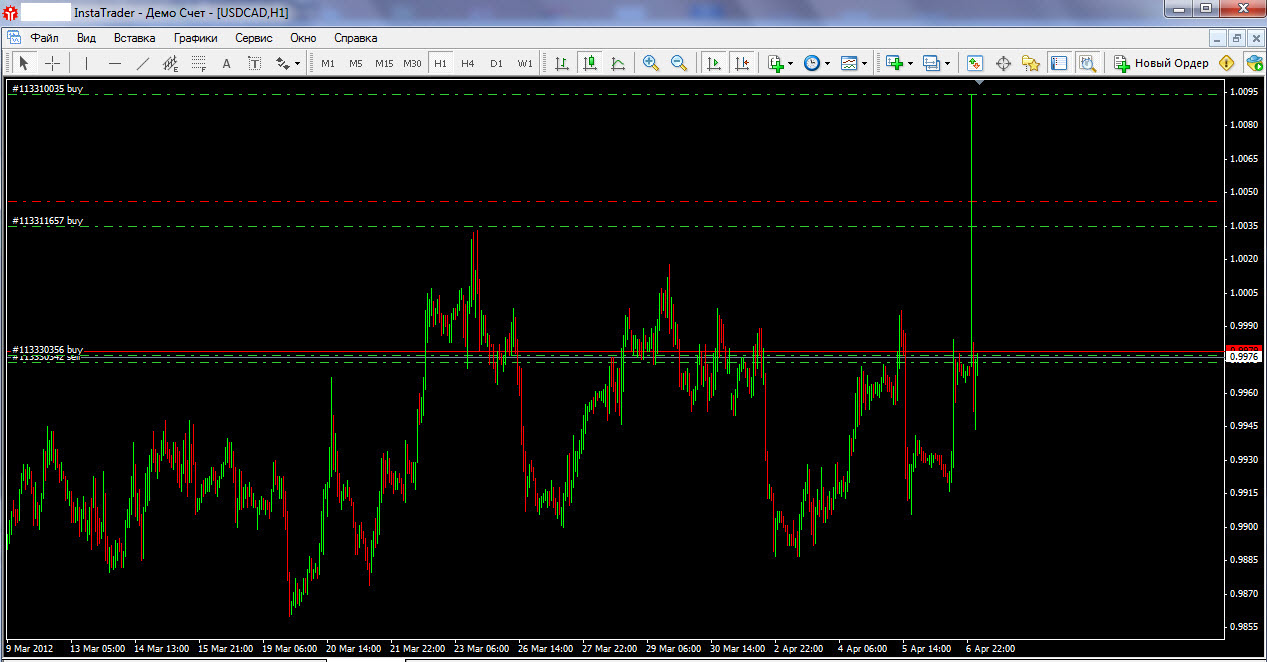The image size is (1267, 662).
Task: Toggle the Terminal panel button
Action: tap(1059, 63)
